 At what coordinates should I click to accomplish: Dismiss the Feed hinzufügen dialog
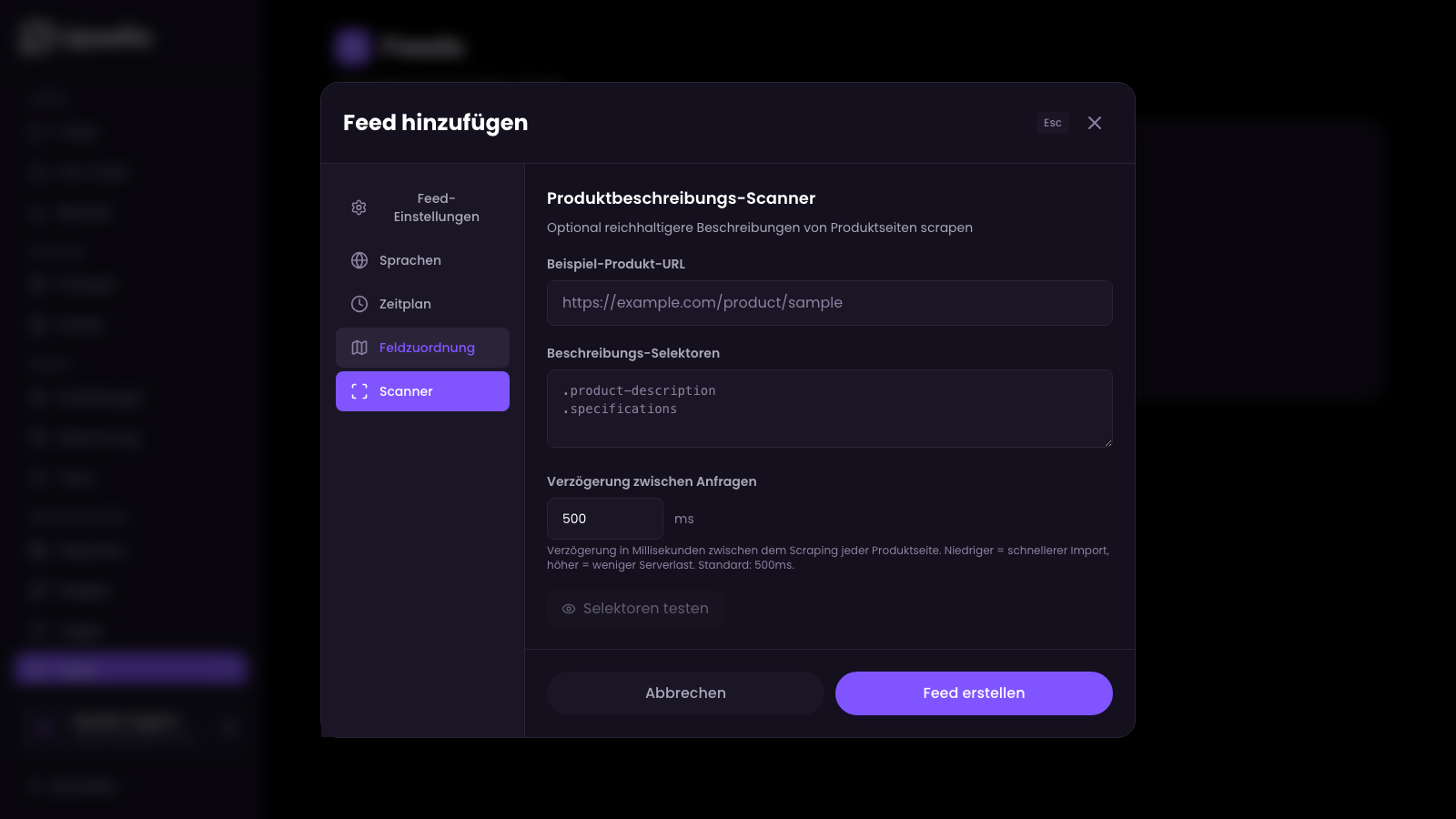[1095, 123]
